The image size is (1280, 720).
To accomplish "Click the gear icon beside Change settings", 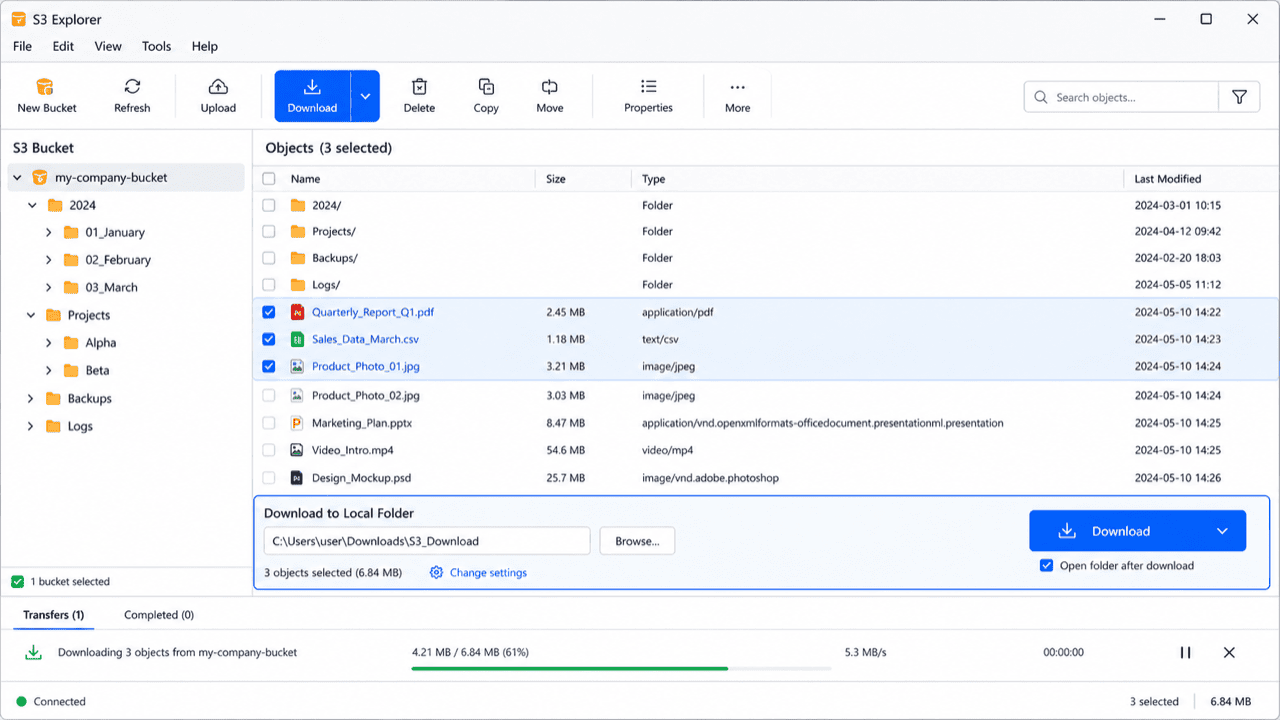I will [x=436, y=573].
